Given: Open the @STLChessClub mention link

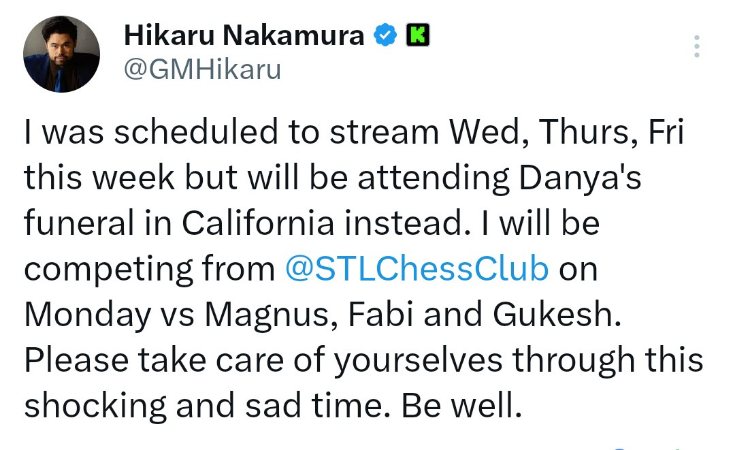Looking at the screenshot, I should click(416, 269).
